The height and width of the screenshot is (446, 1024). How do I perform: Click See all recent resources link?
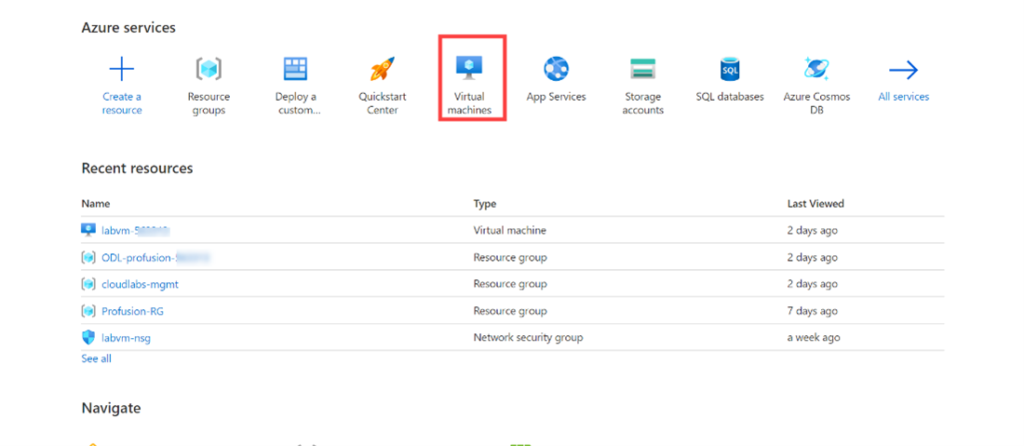click(x=96, y=358)
